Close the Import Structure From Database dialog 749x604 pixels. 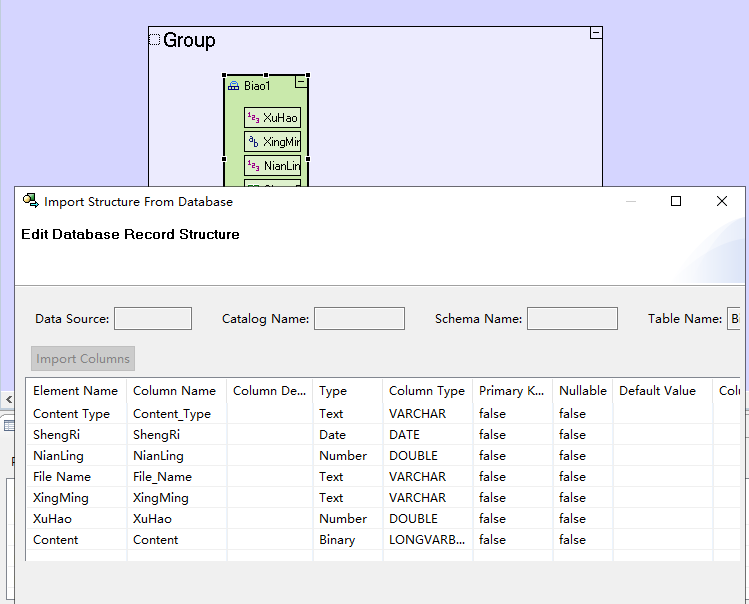(x=722, y=201)
